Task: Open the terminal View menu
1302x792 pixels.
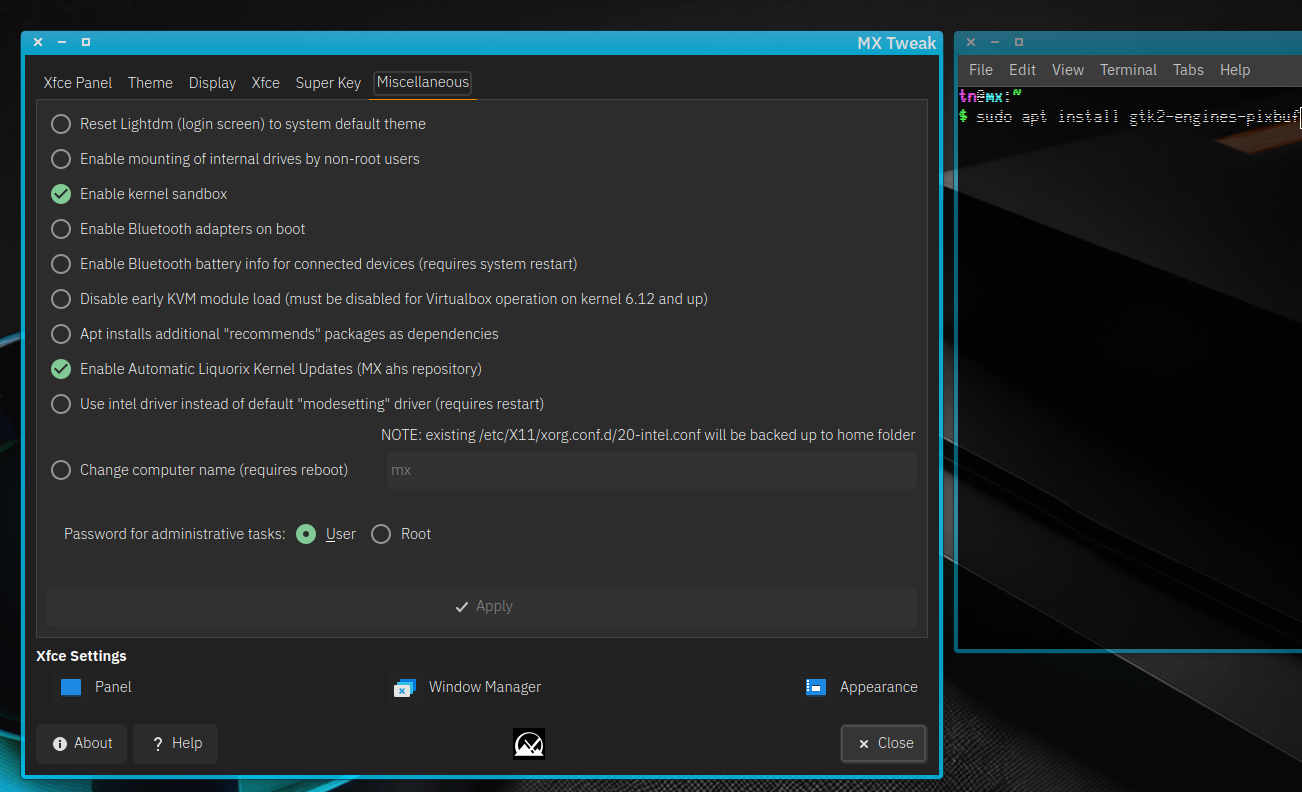Action: 1067,70
